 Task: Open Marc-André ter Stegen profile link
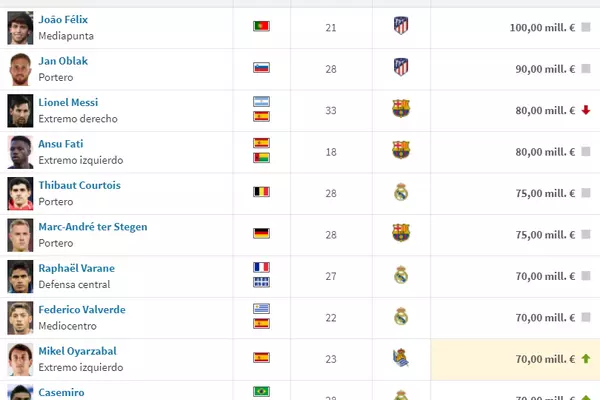(92, 226)
